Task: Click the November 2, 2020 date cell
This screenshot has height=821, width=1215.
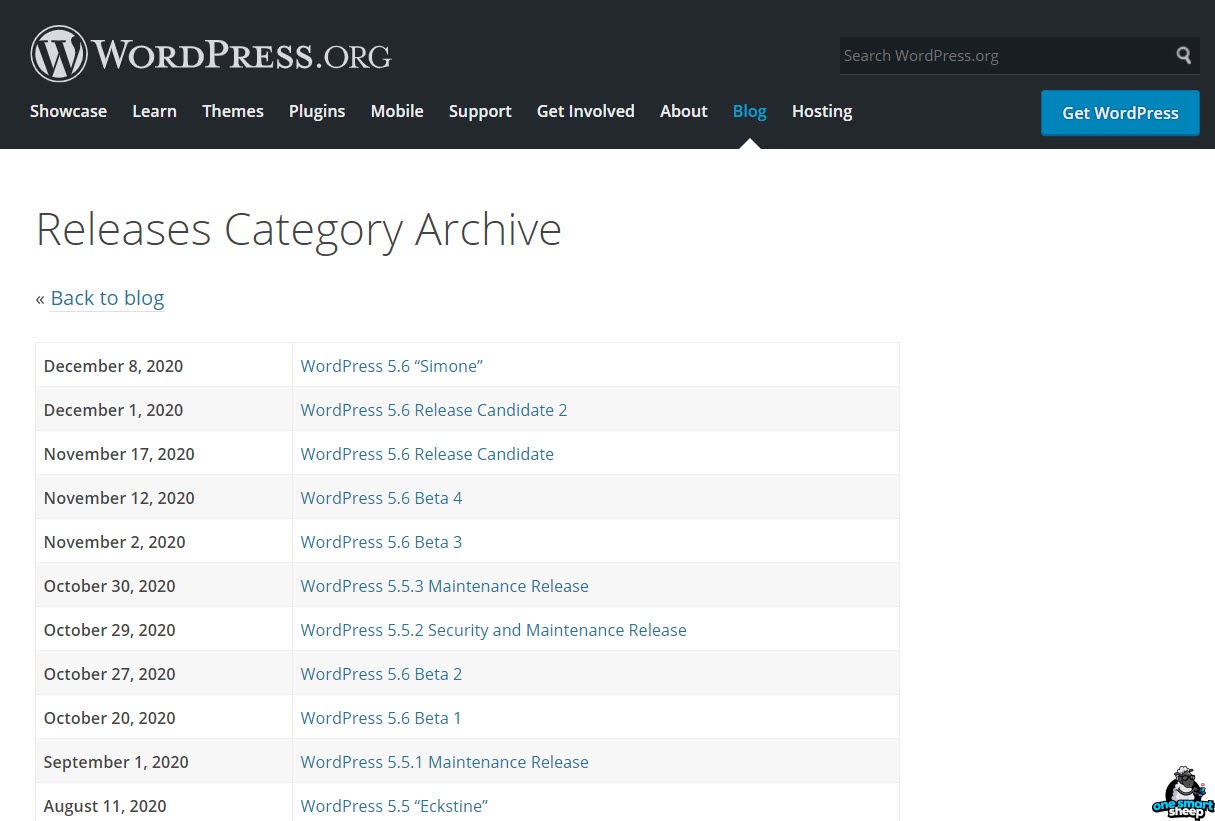Action: (x=164, y=541)
